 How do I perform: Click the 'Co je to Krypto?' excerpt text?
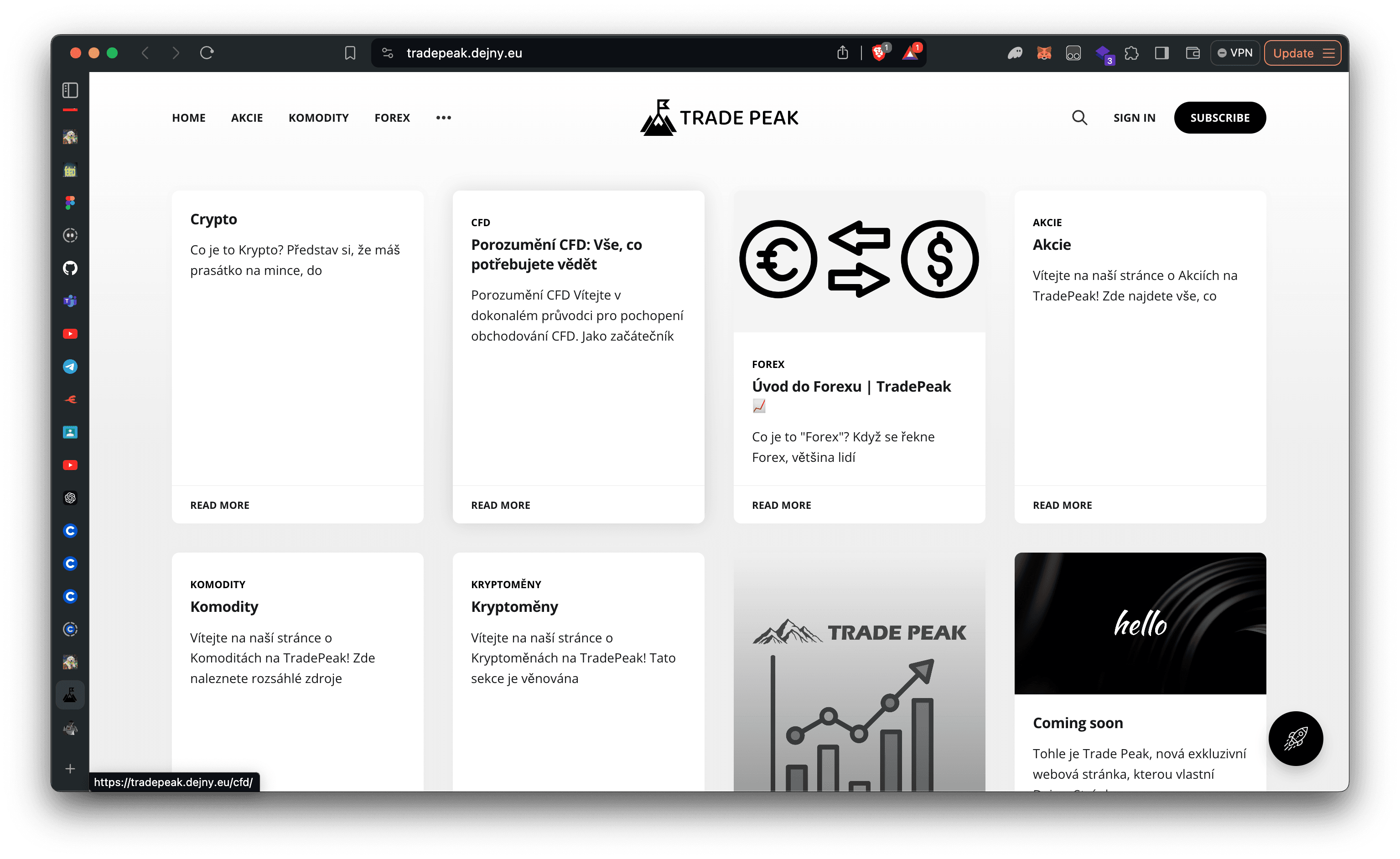295,259
